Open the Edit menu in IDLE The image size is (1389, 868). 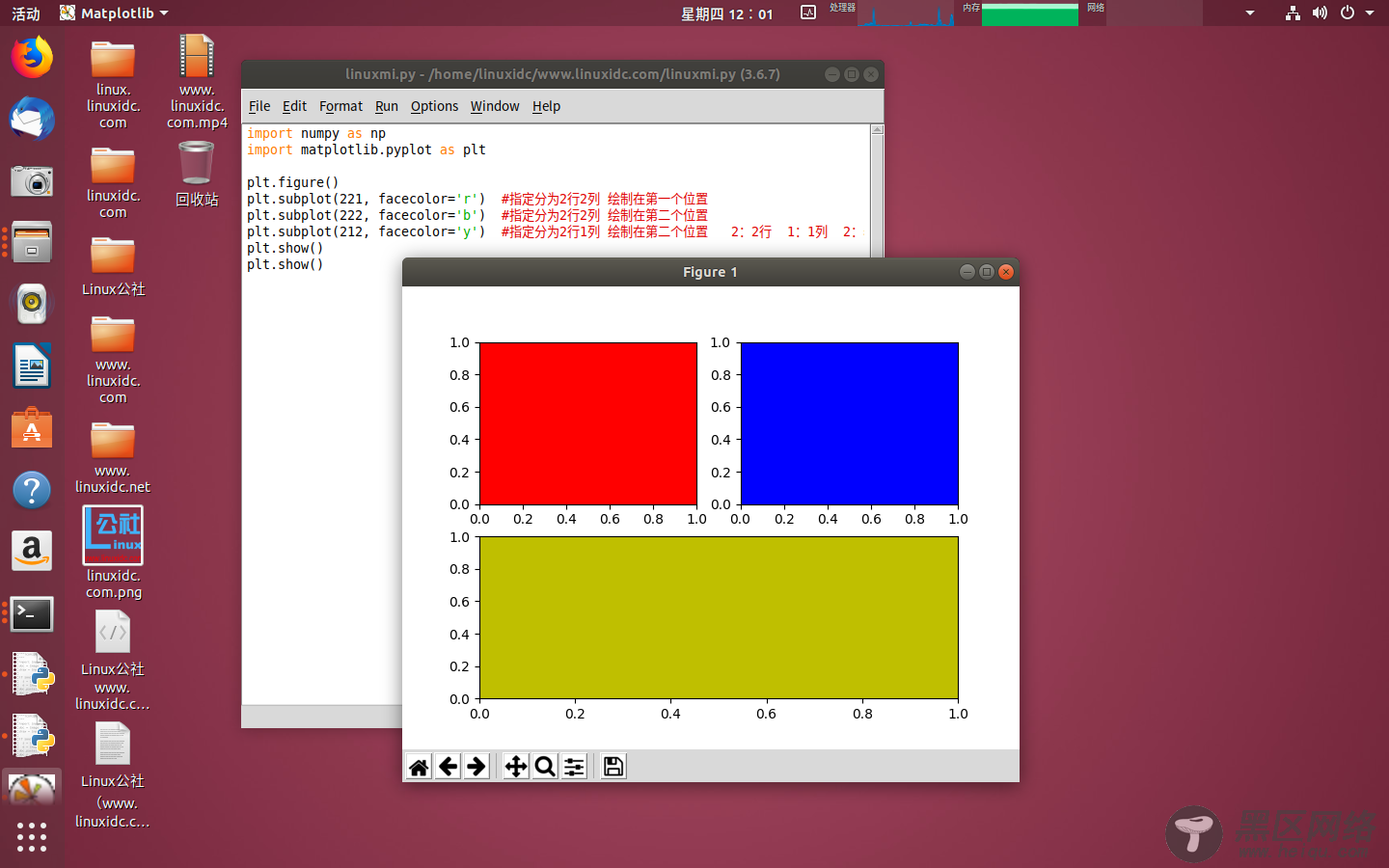[294, 106]
